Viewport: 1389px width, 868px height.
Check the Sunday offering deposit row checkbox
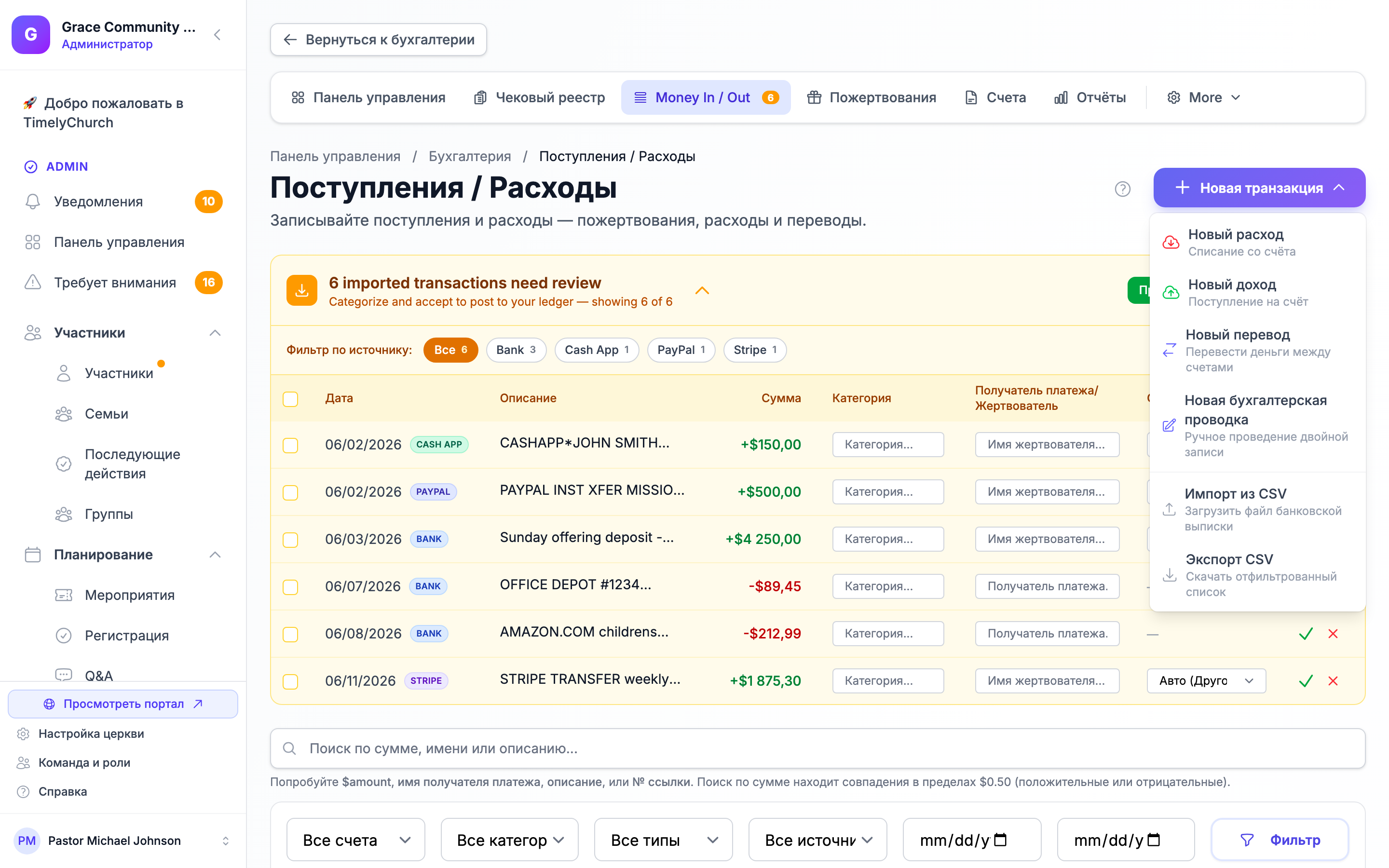(290, 540)
